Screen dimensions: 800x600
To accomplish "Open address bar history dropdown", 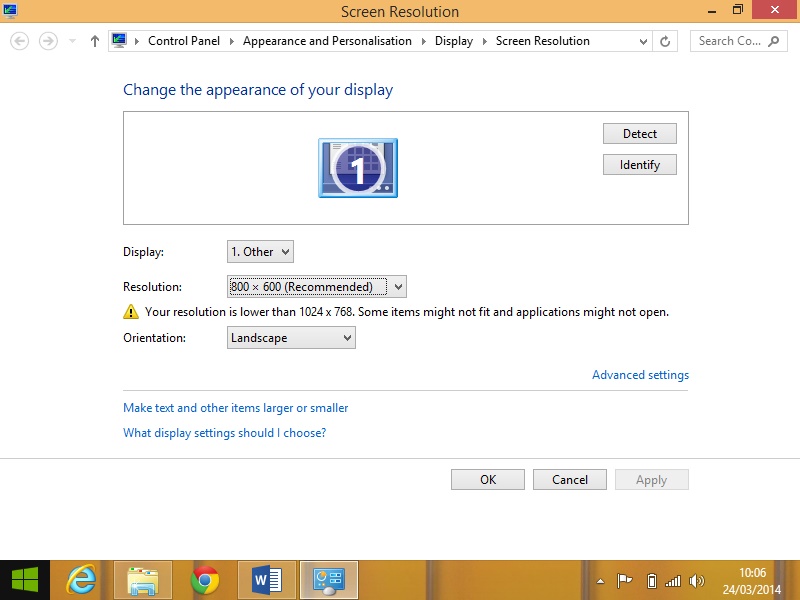I will pos(643,42).
